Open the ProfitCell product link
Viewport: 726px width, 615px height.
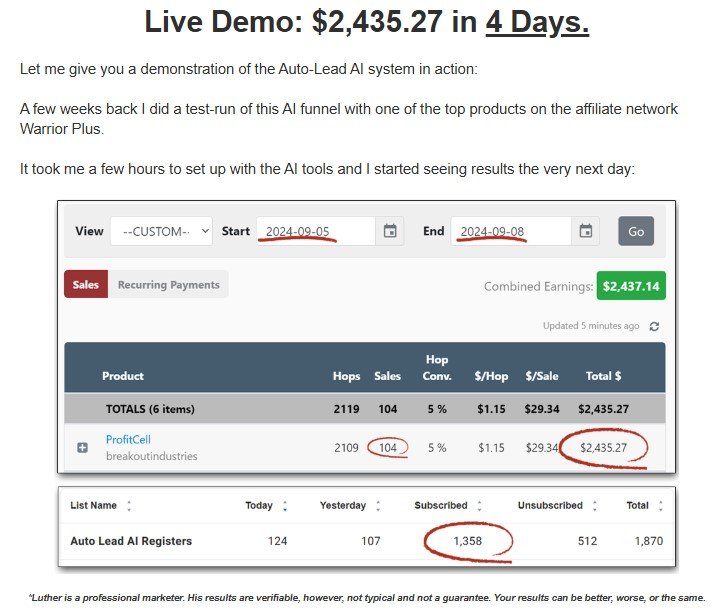[128, 439]
